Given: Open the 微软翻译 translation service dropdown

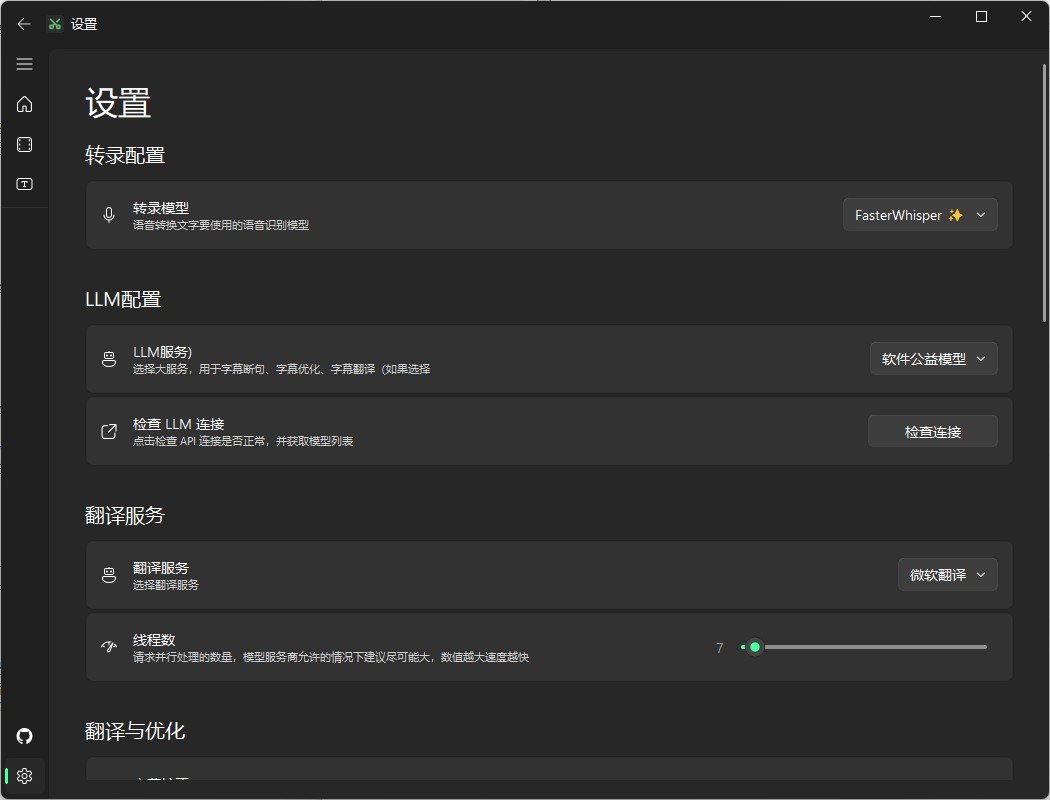Looking at the screenshot, I should coord(947,575).
